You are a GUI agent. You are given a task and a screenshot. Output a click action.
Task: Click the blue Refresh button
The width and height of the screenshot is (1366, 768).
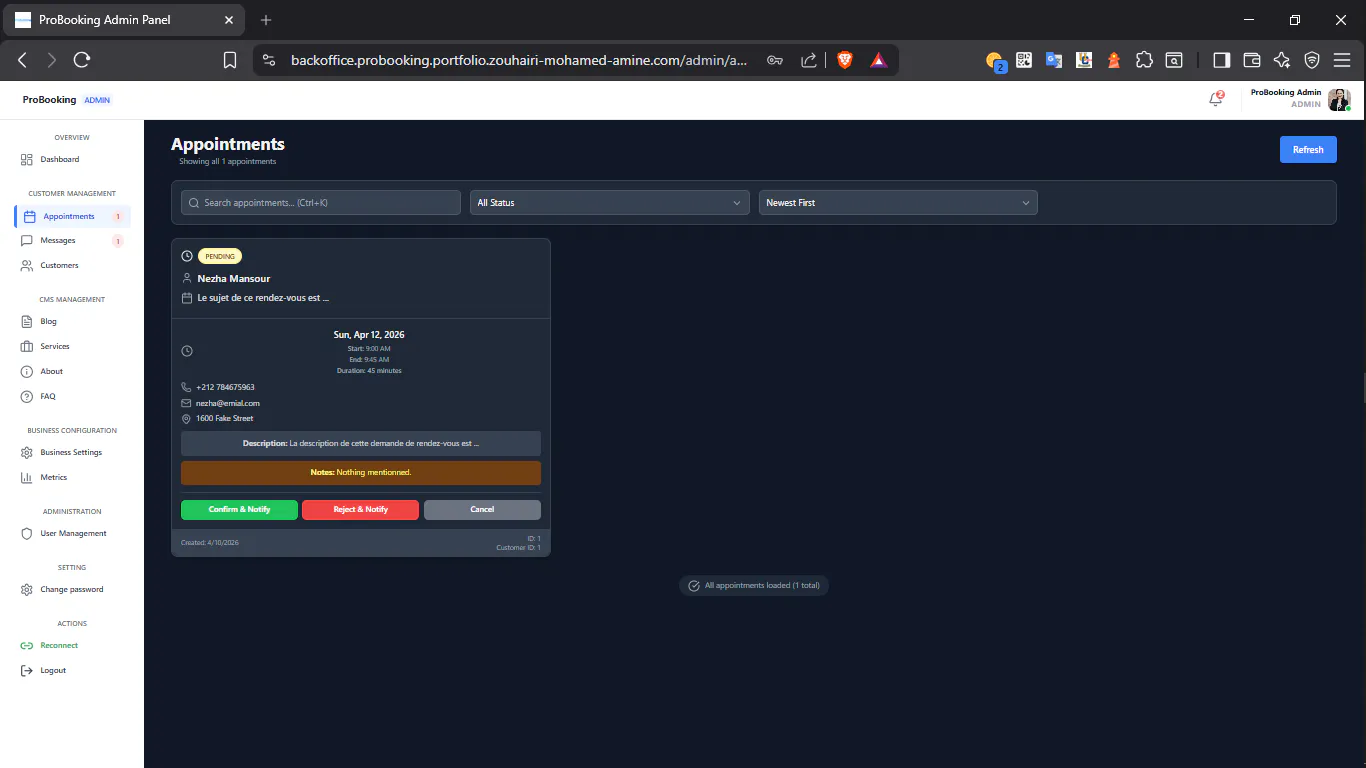(1308, 150)
